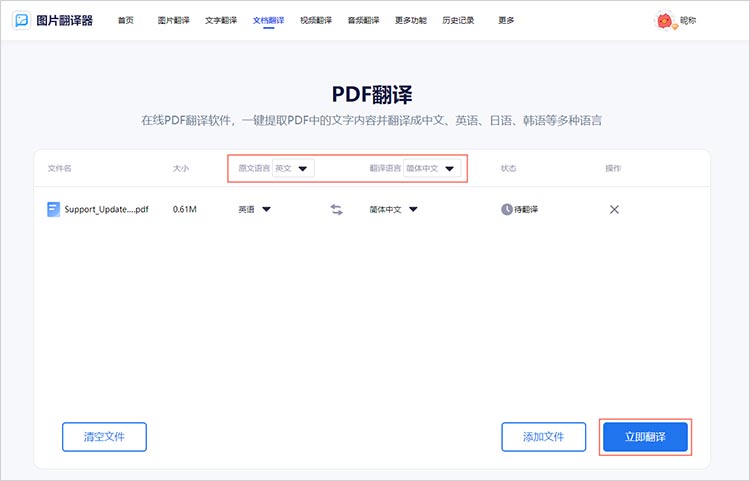Click the clock icon next to 待翻译

[507, 209]
